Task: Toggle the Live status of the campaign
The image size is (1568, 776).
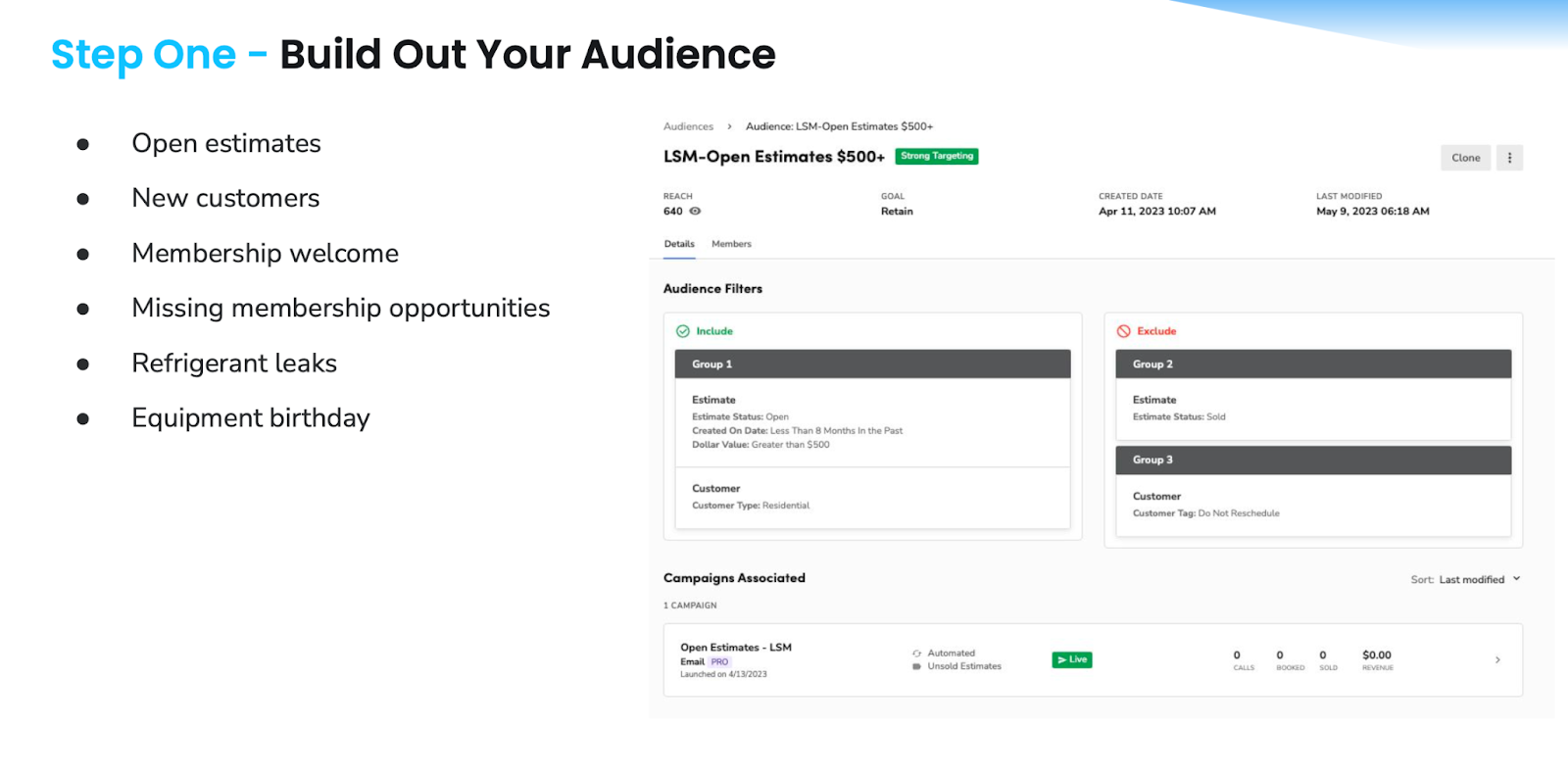Action: [x=1071, y=659]
